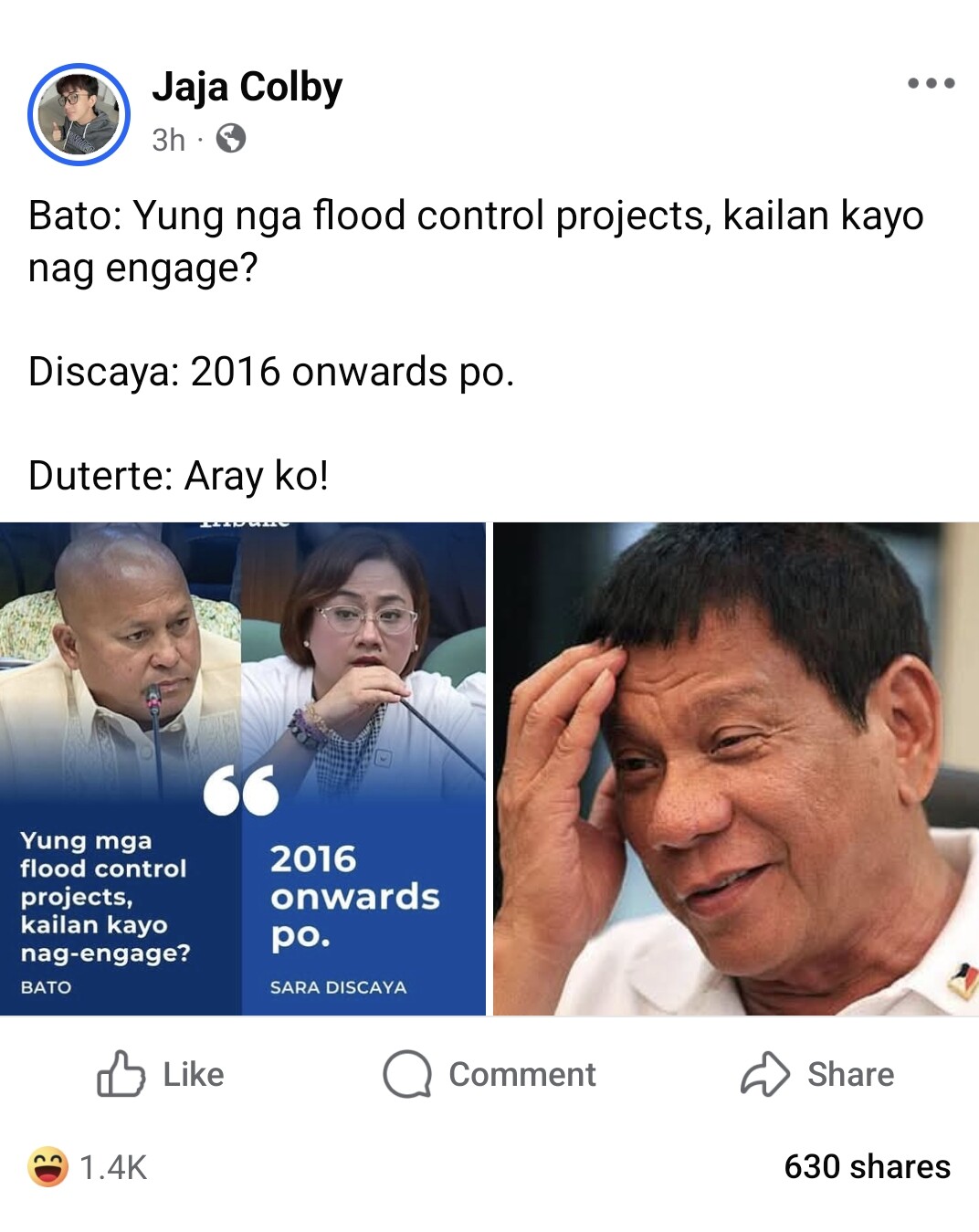Click the 3h post timestamp

click(x=168, y=140)
